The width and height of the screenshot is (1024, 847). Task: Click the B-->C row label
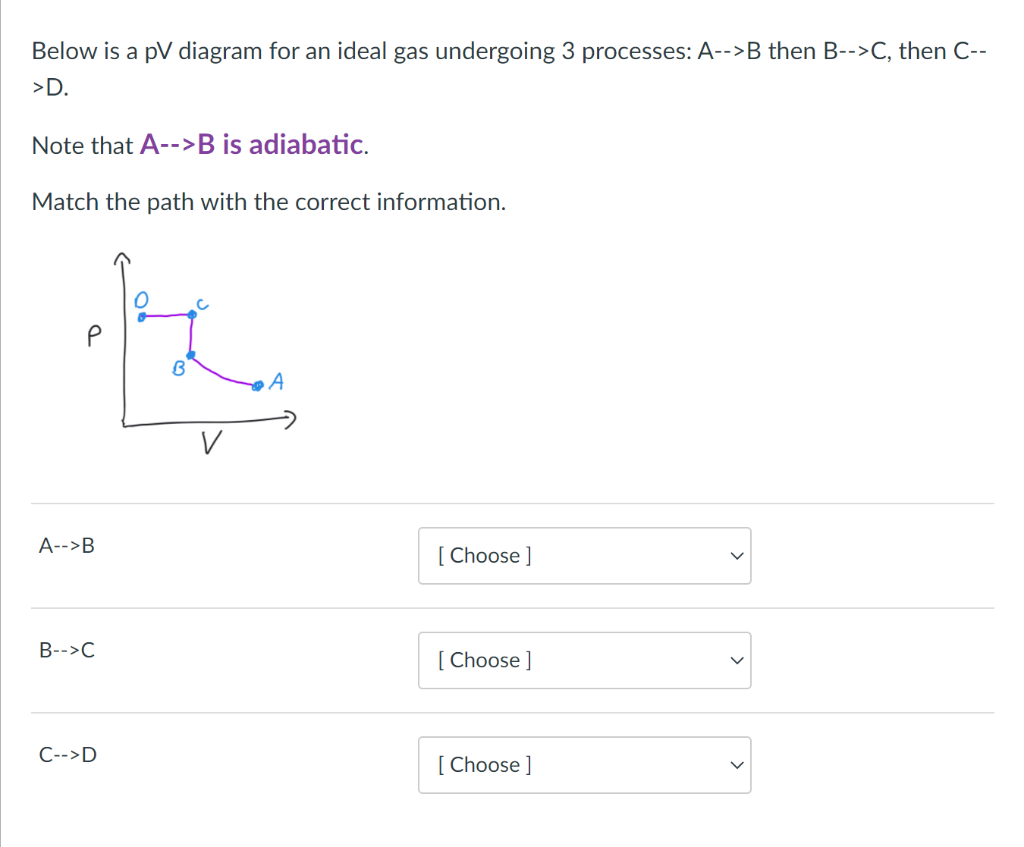click(67, 650)
